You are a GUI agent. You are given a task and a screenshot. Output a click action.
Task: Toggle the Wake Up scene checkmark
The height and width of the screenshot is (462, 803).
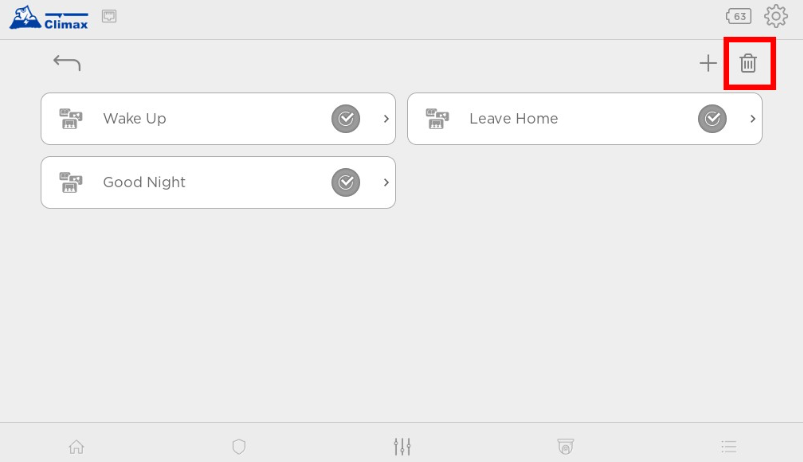pos(345,119)
